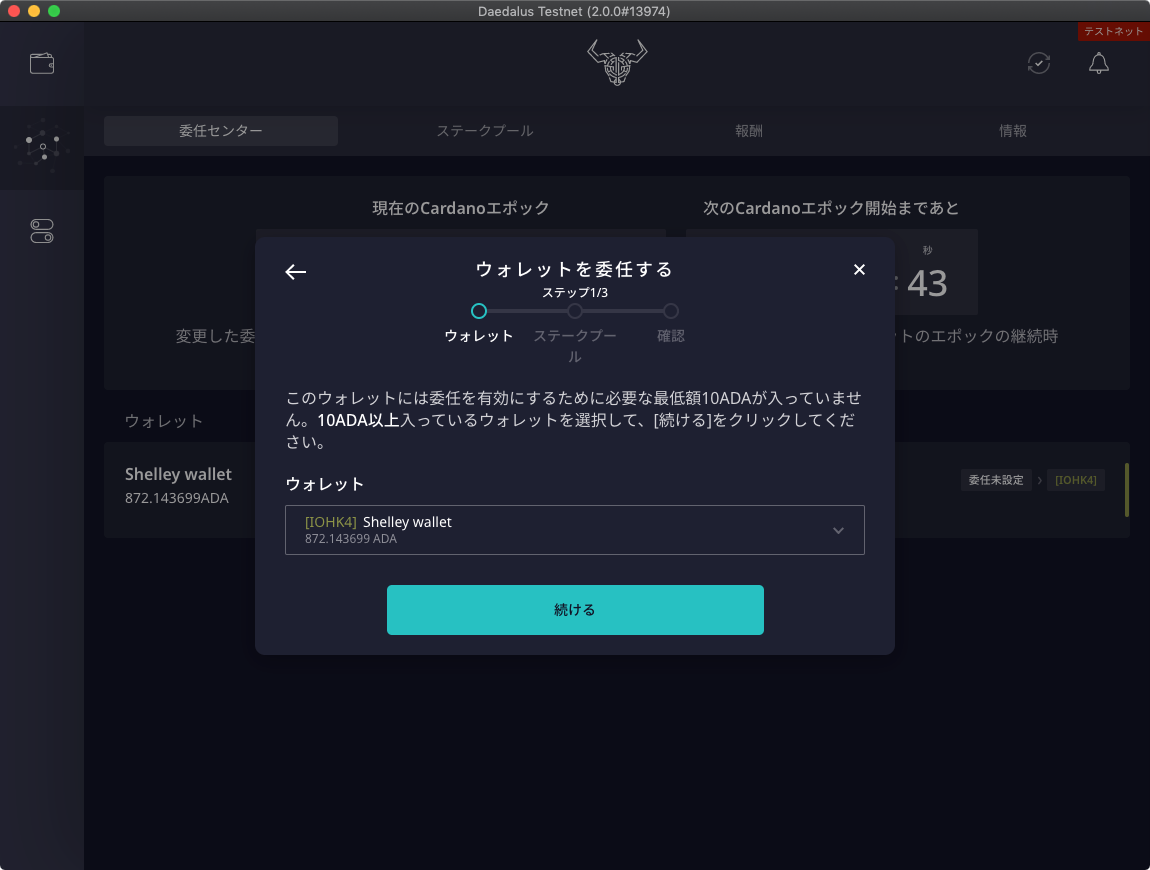Open the notifications bell
Image resolution: width=1150 pixels, height=870 pixels.
tap(1098, 63)
